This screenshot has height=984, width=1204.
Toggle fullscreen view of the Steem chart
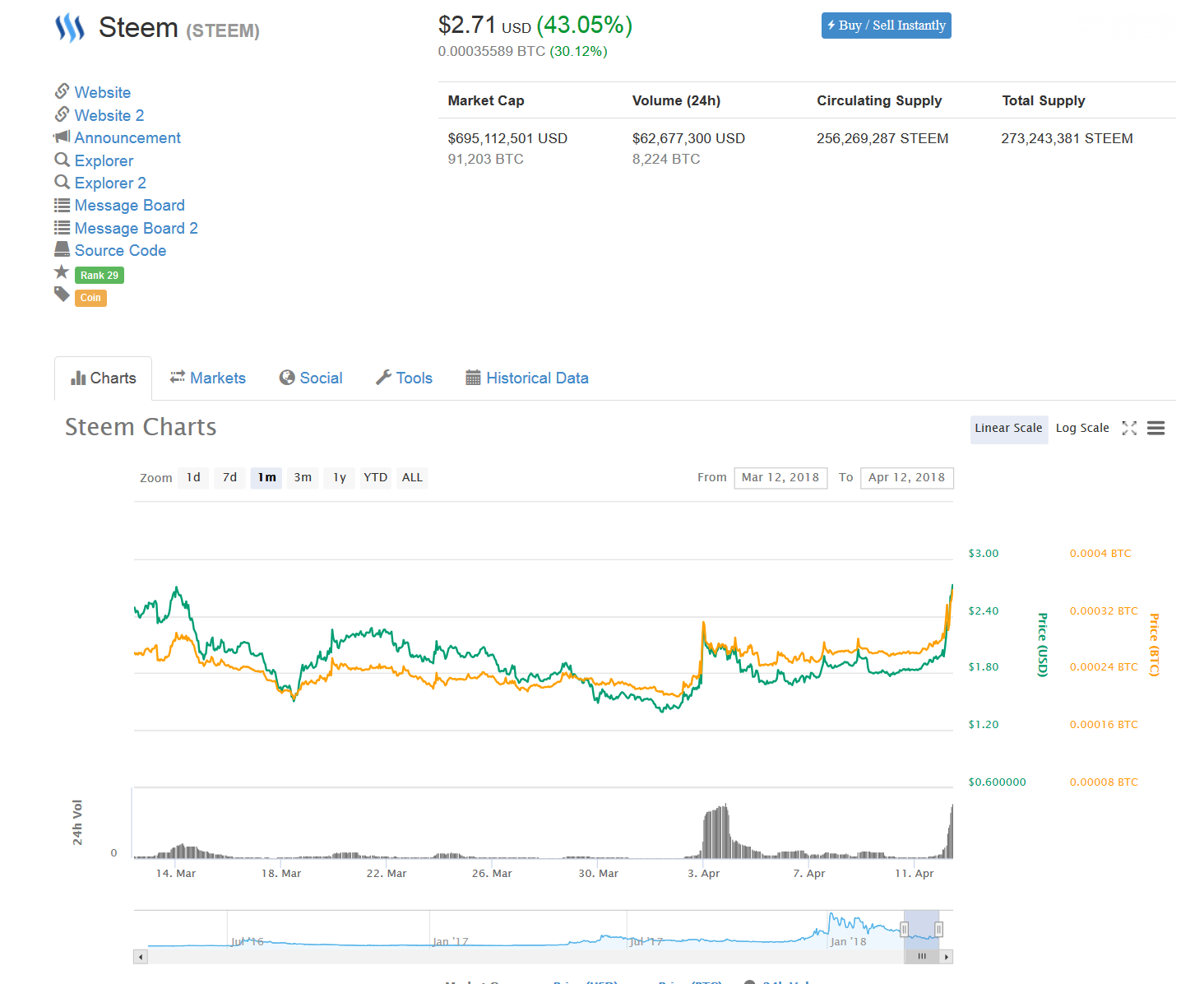[1129, 428]
